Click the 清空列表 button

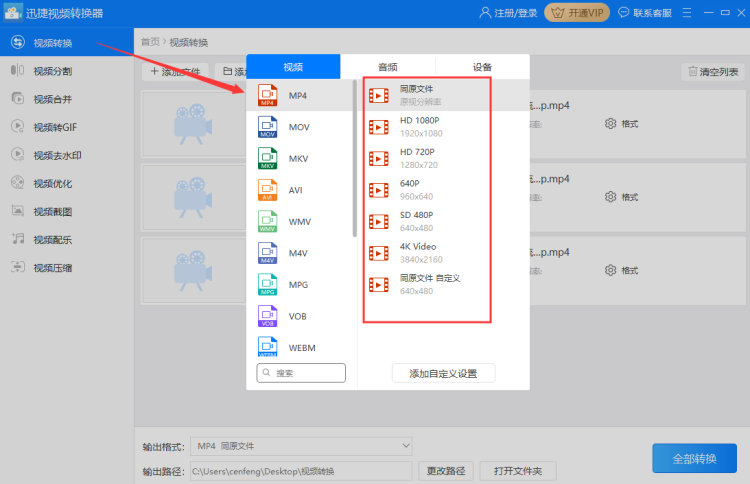click(x=713, y=72)
